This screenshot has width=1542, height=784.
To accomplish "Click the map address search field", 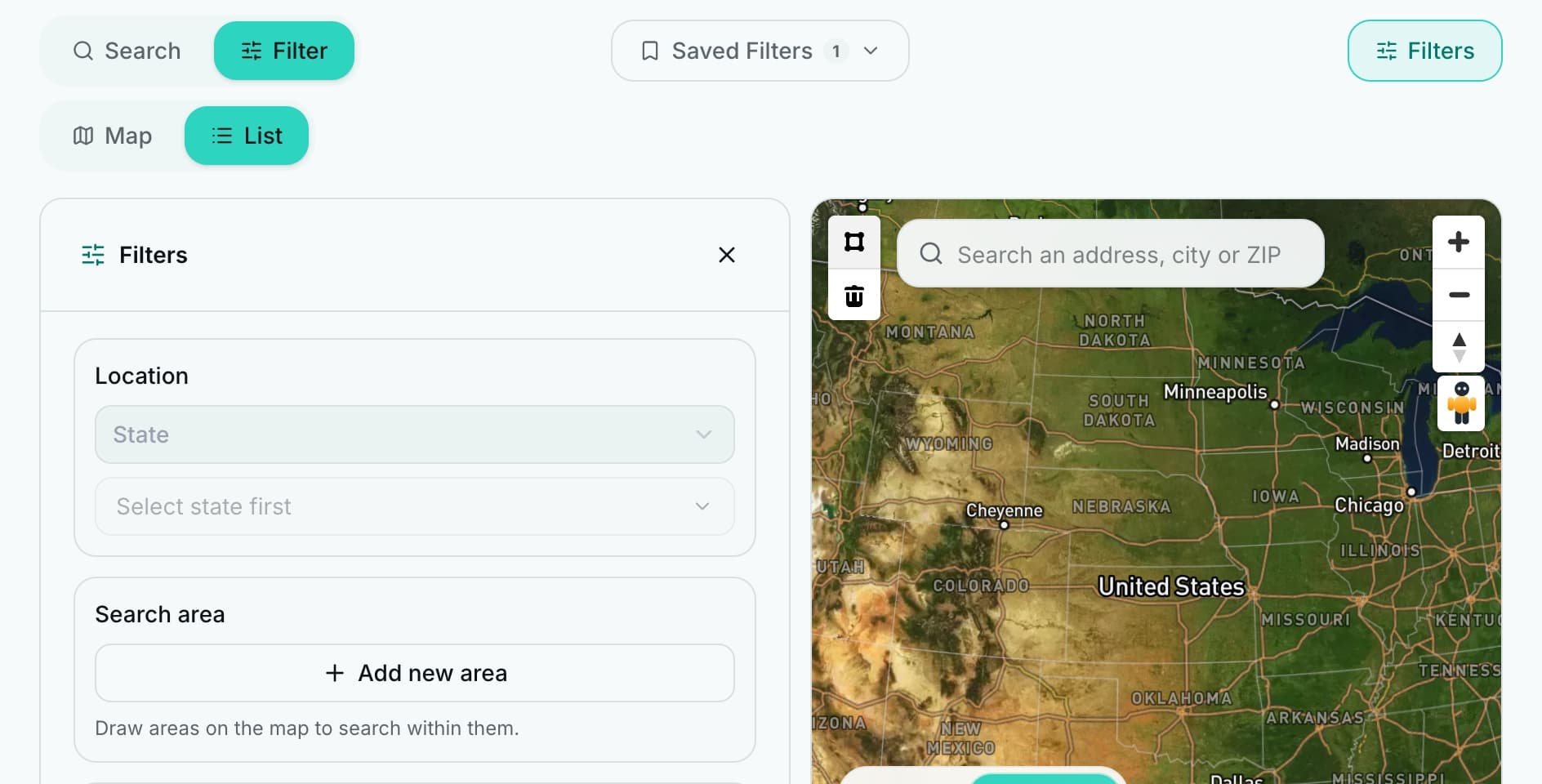I will point(1111,254).
